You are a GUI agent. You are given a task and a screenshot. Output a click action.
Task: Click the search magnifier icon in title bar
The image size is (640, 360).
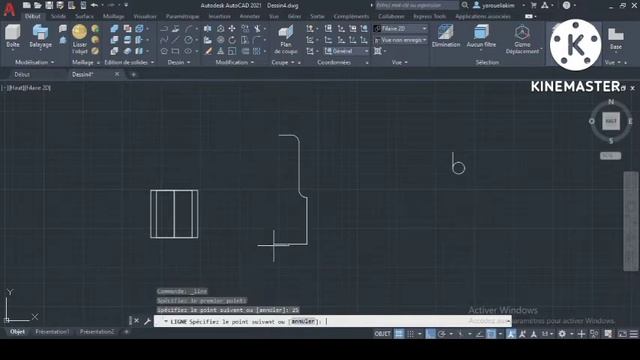[x=464, y=5]
